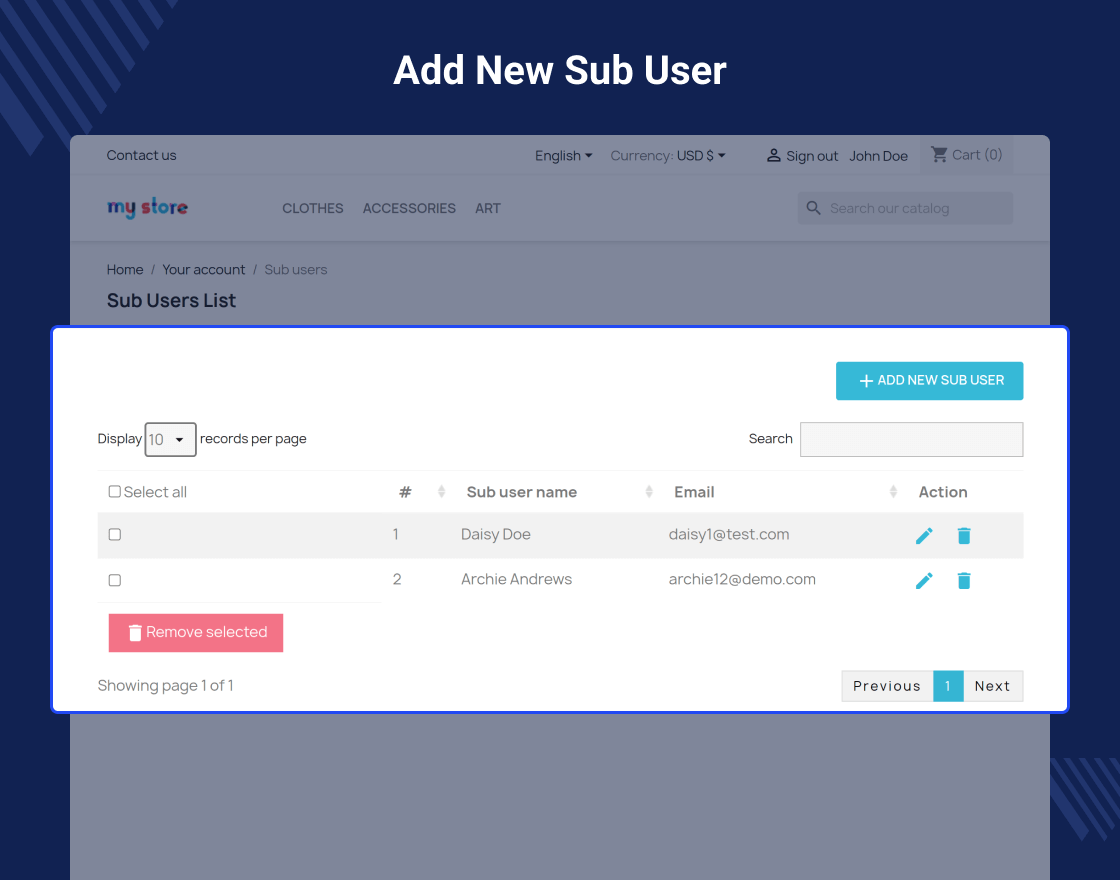This screenshot has height=880, width=1120.
Task: Select the archie12@demo.com email cell
Action: point(742,579)
